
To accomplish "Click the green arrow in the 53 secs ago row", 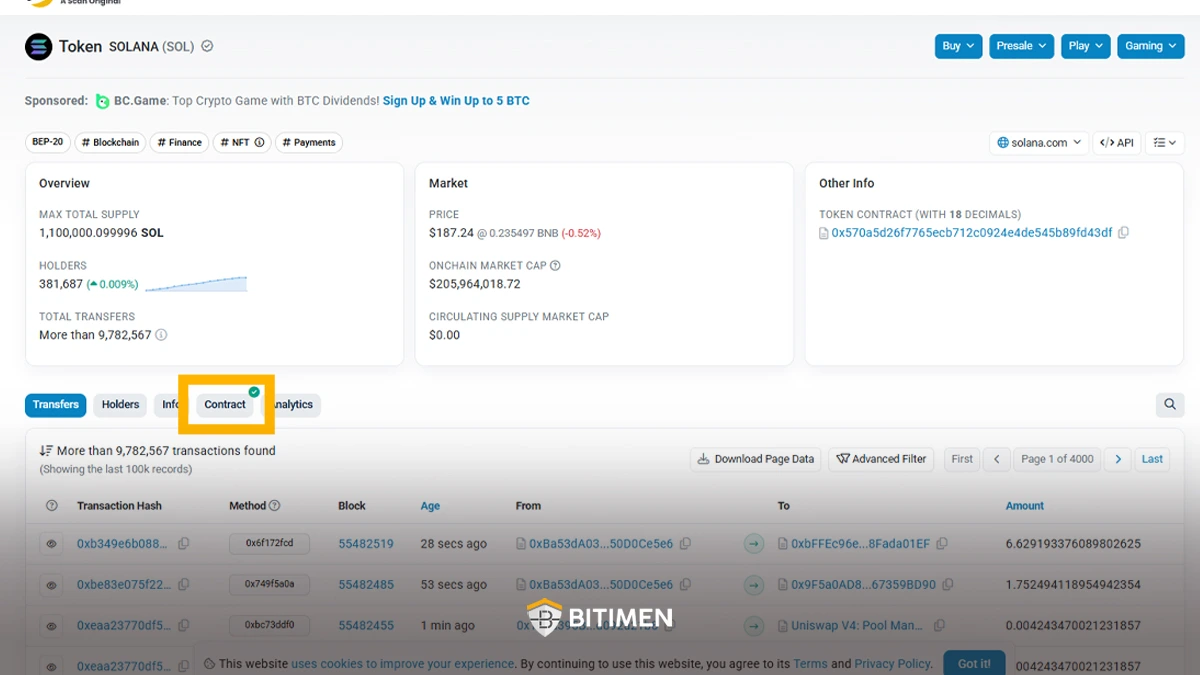I will pos(754,585).
